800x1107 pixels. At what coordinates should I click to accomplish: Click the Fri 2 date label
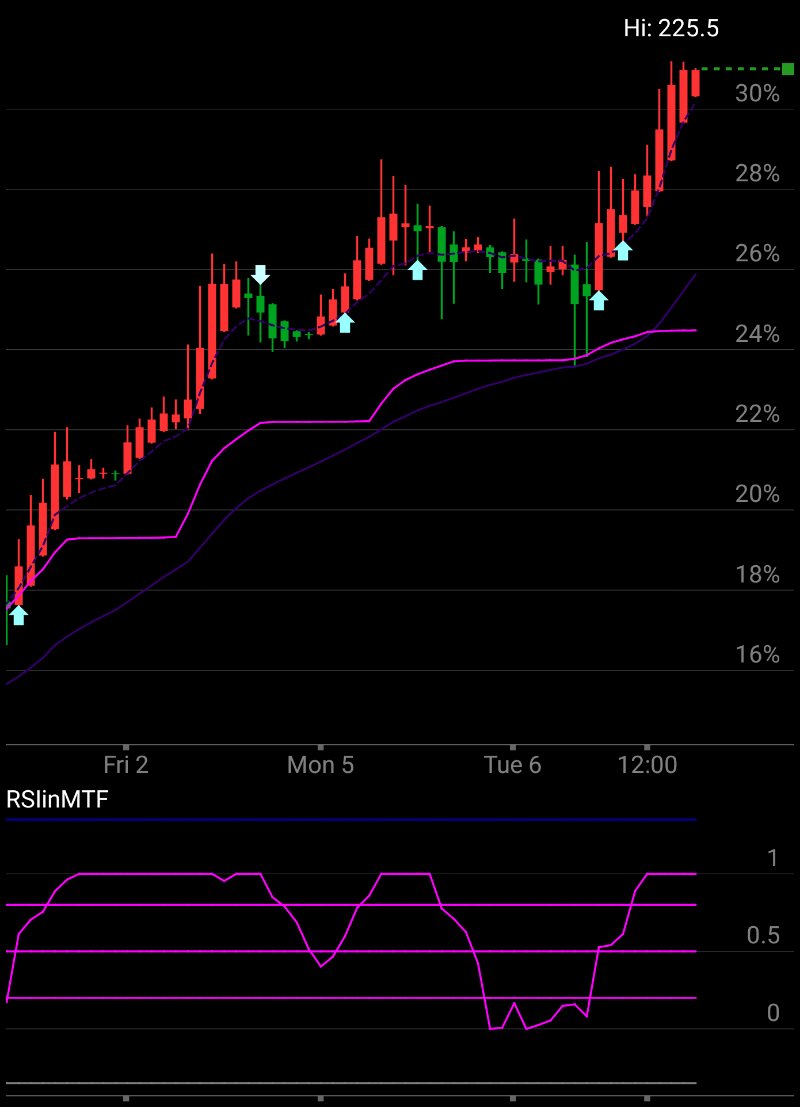126,765
